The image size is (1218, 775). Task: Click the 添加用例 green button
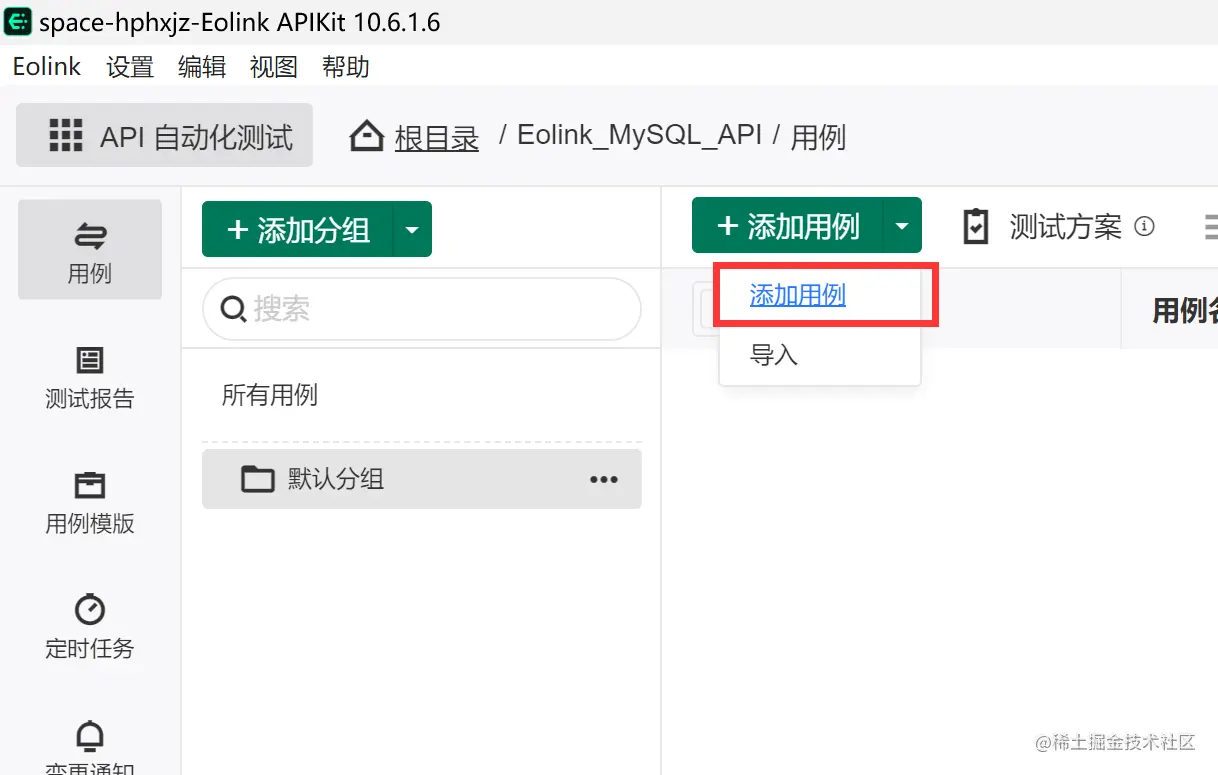(x=789, y=225)
